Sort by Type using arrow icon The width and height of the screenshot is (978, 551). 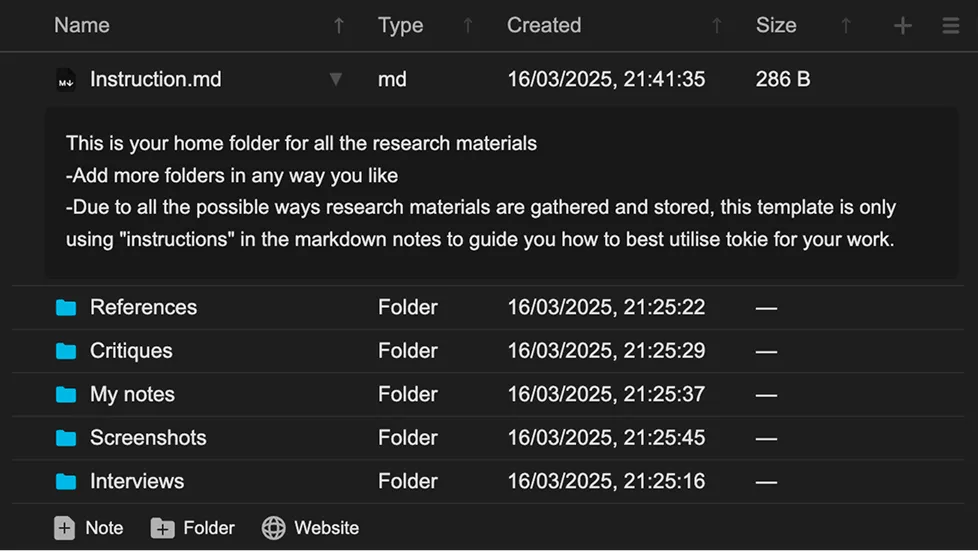tap(467, 26)
